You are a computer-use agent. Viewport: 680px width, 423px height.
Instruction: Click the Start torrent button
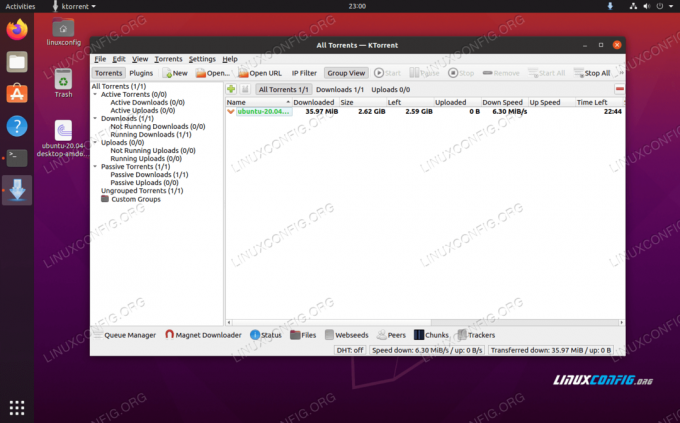click(387, 73)
